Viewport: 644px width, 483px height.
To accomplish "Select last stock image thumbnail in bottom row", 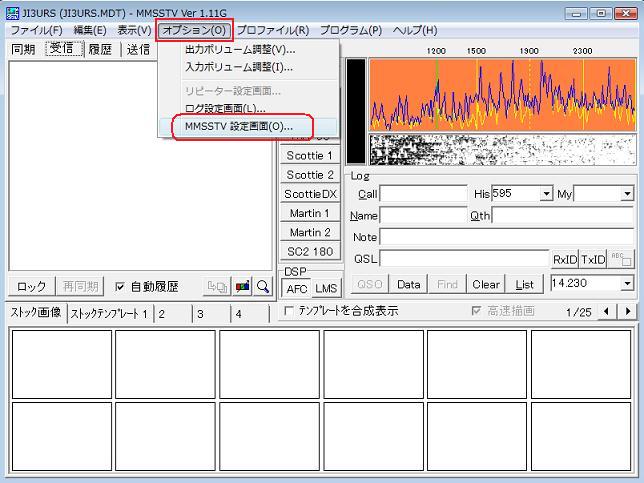I will coord(581,437).
